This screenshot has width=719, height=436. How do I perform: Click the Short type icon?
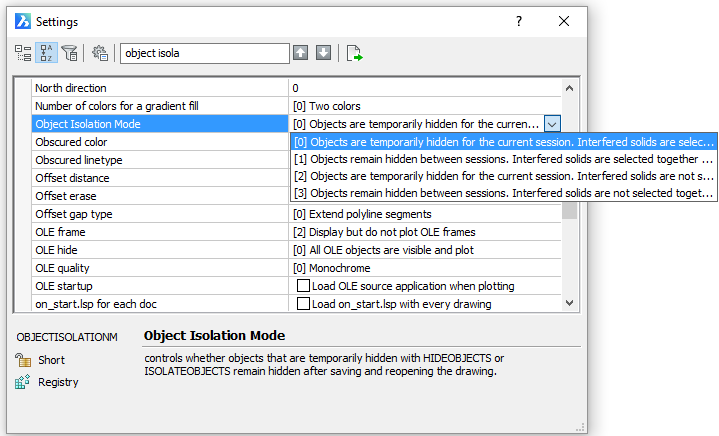click(23, 360)
